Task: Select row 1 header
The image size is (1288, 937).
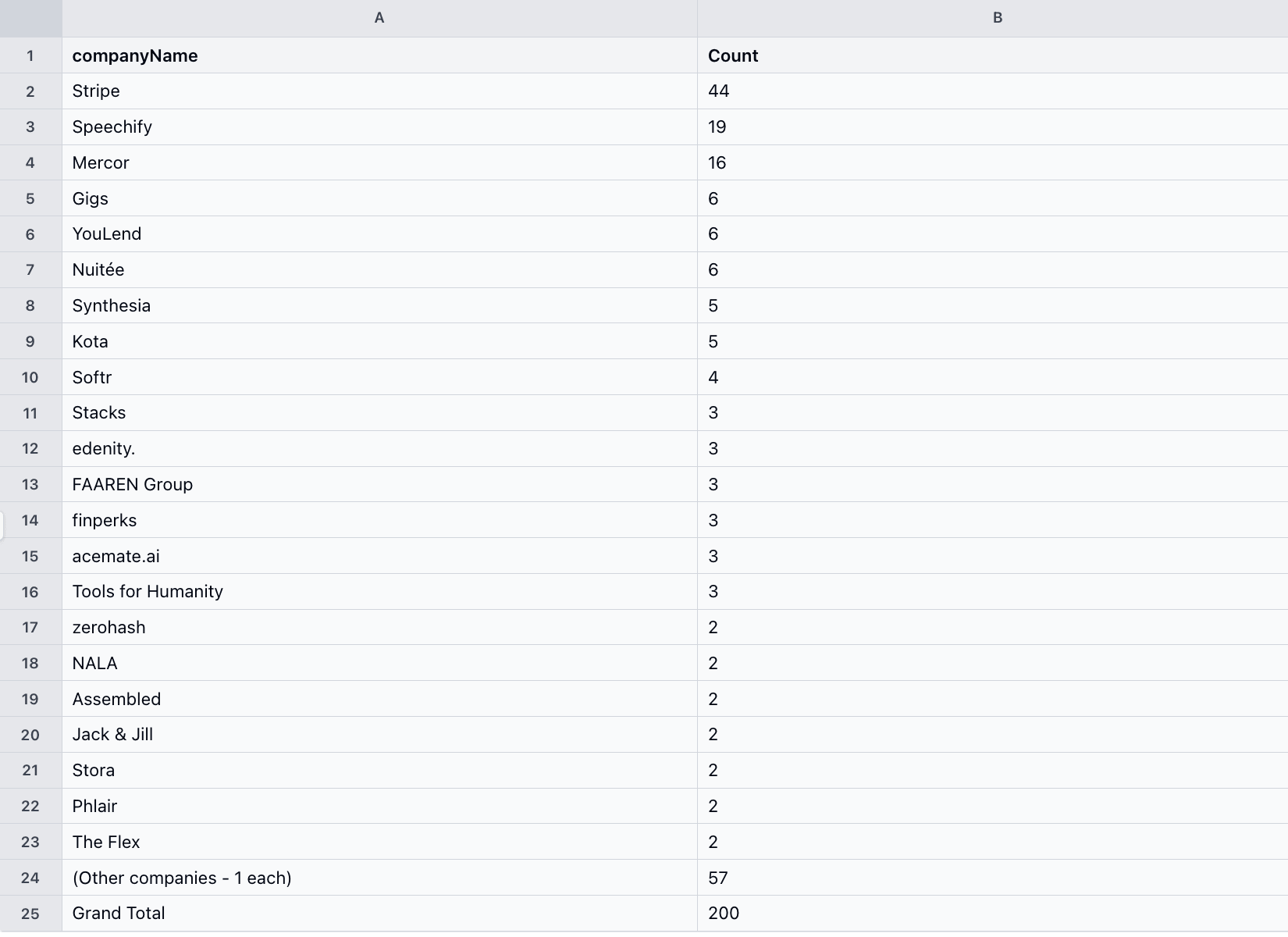Action: (30, 55)
